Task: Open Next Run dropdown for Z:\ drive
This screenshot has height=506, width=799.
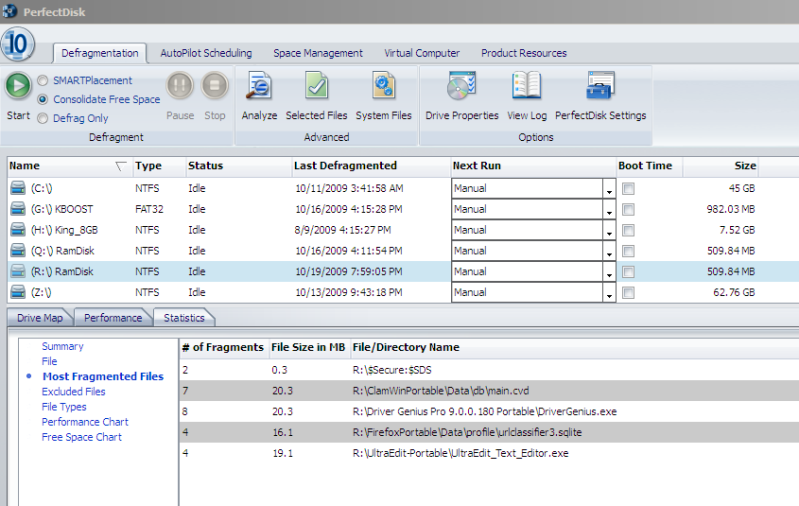Action: pos(609,294)
